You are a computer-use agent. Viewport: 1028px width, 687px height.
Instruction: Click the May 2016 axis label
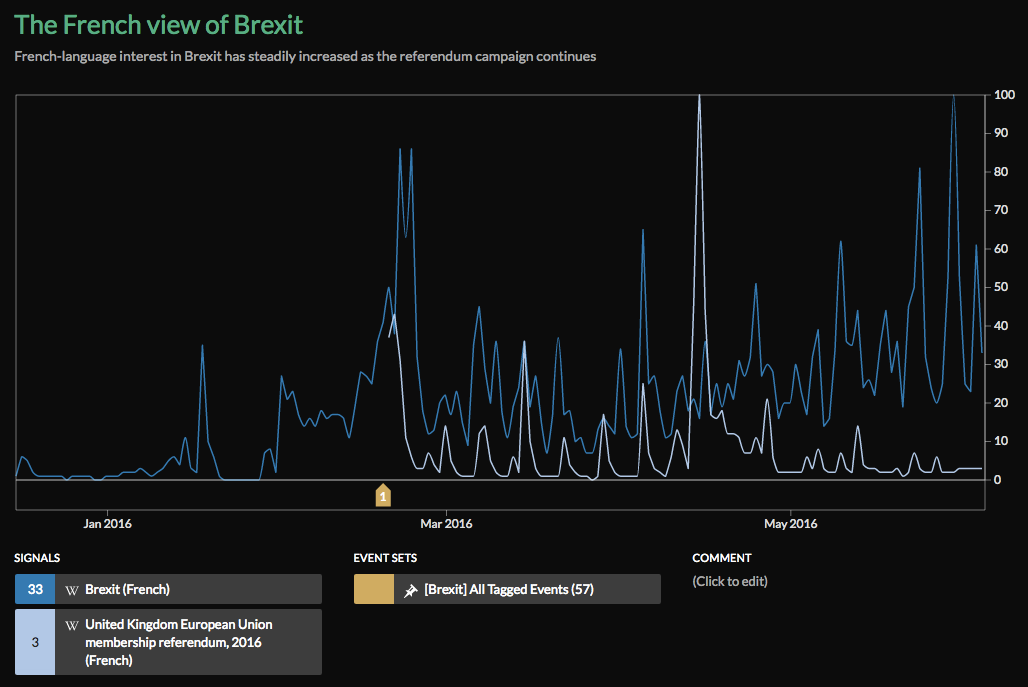pos(790,523)
